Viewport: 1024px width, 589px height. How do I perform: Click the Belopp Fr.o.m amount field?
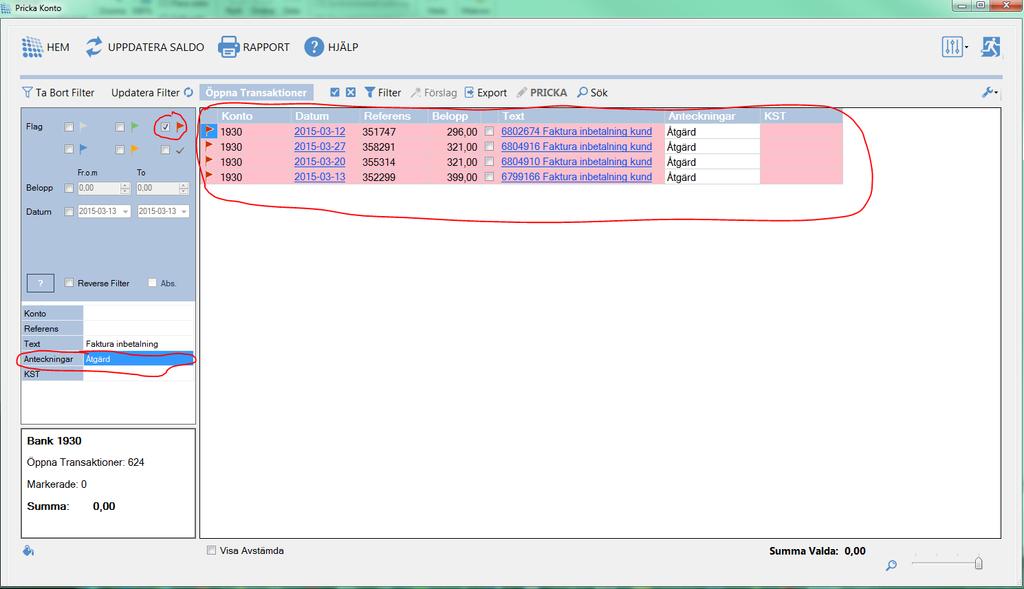[x=99, y=188]
